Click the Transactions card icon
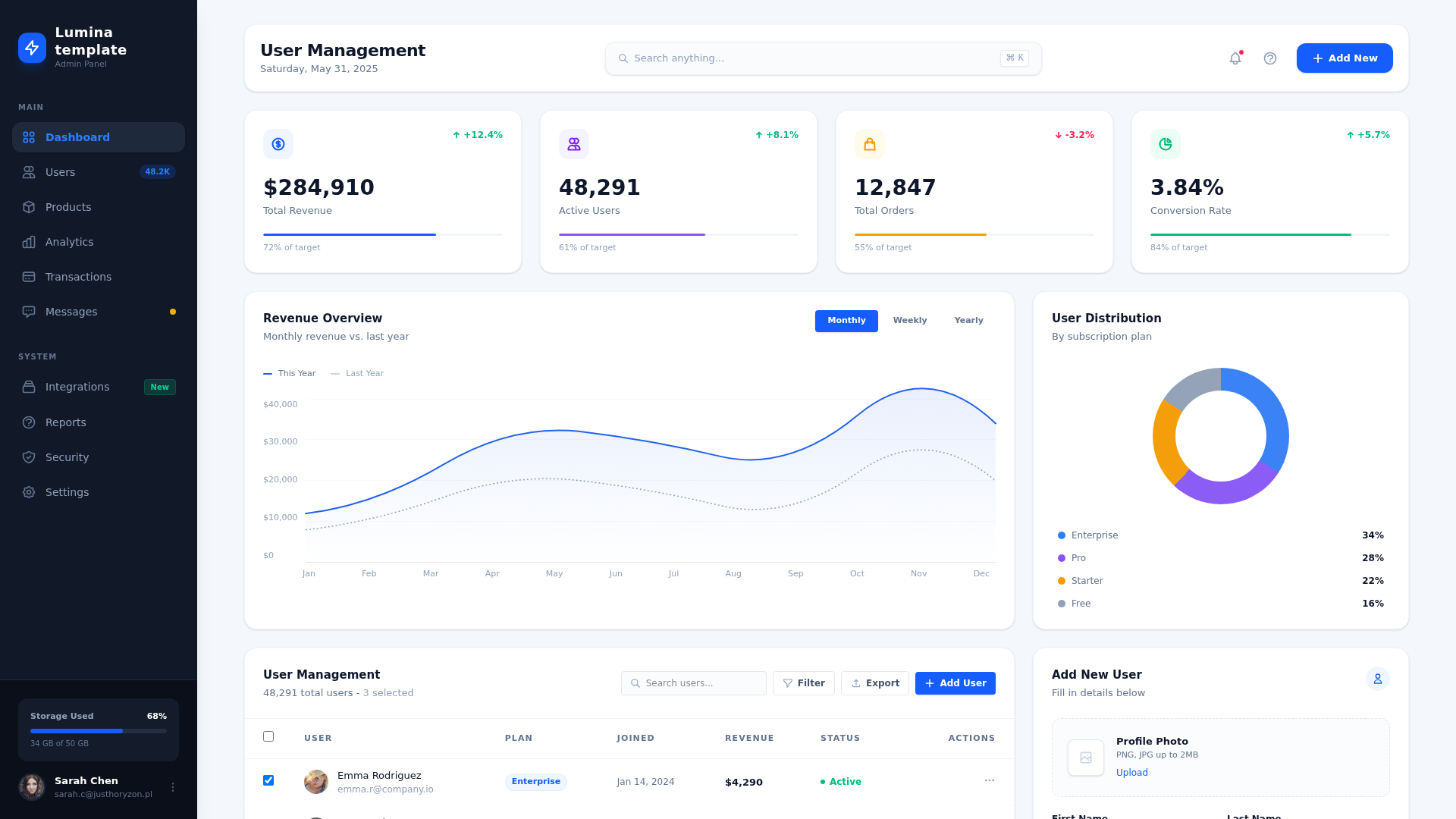The height and width of the screenshot is (819, 1456). [29, 277]
